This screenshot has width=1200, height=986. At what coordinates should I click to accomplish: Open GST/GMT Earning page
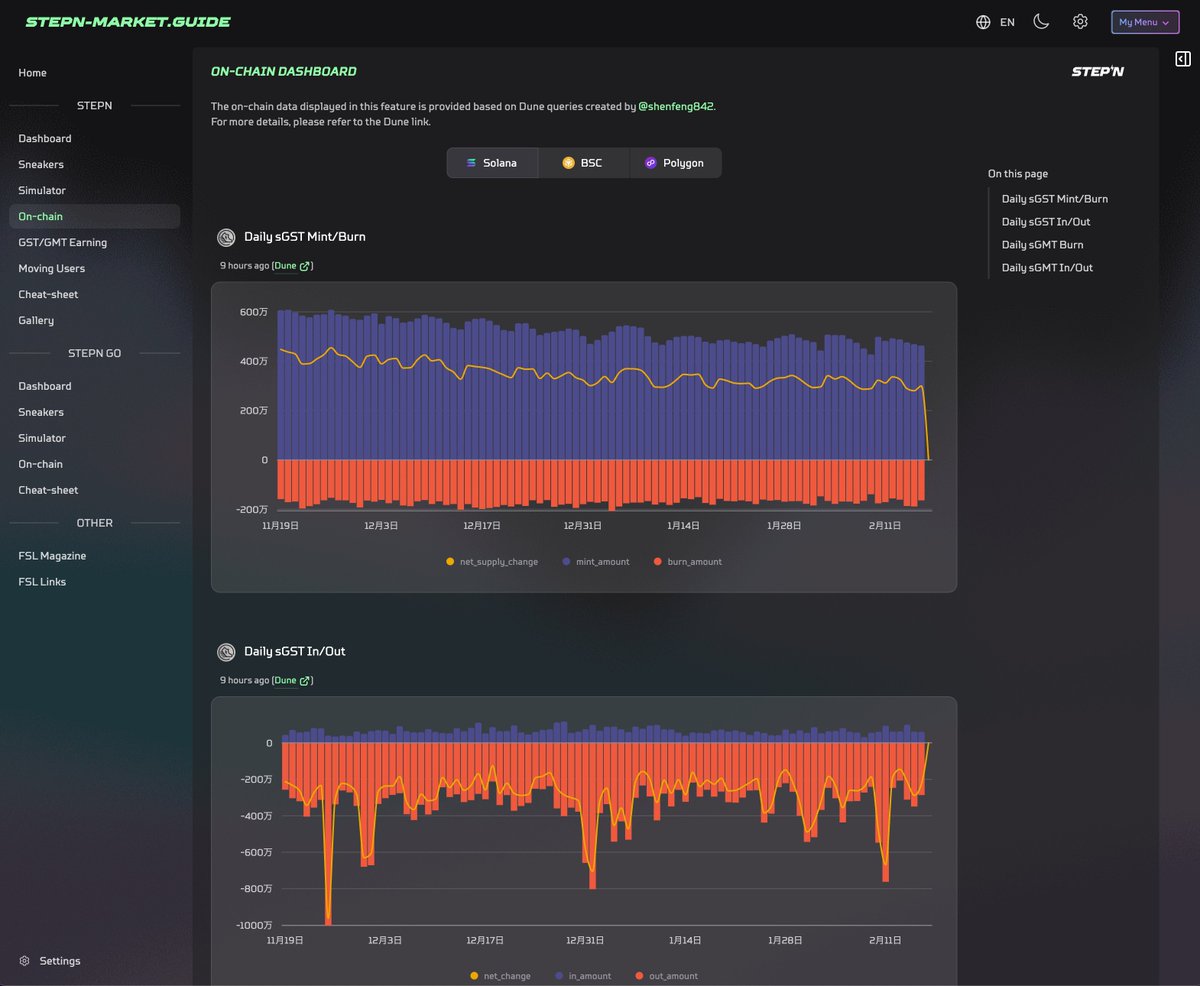coord(62,243)
